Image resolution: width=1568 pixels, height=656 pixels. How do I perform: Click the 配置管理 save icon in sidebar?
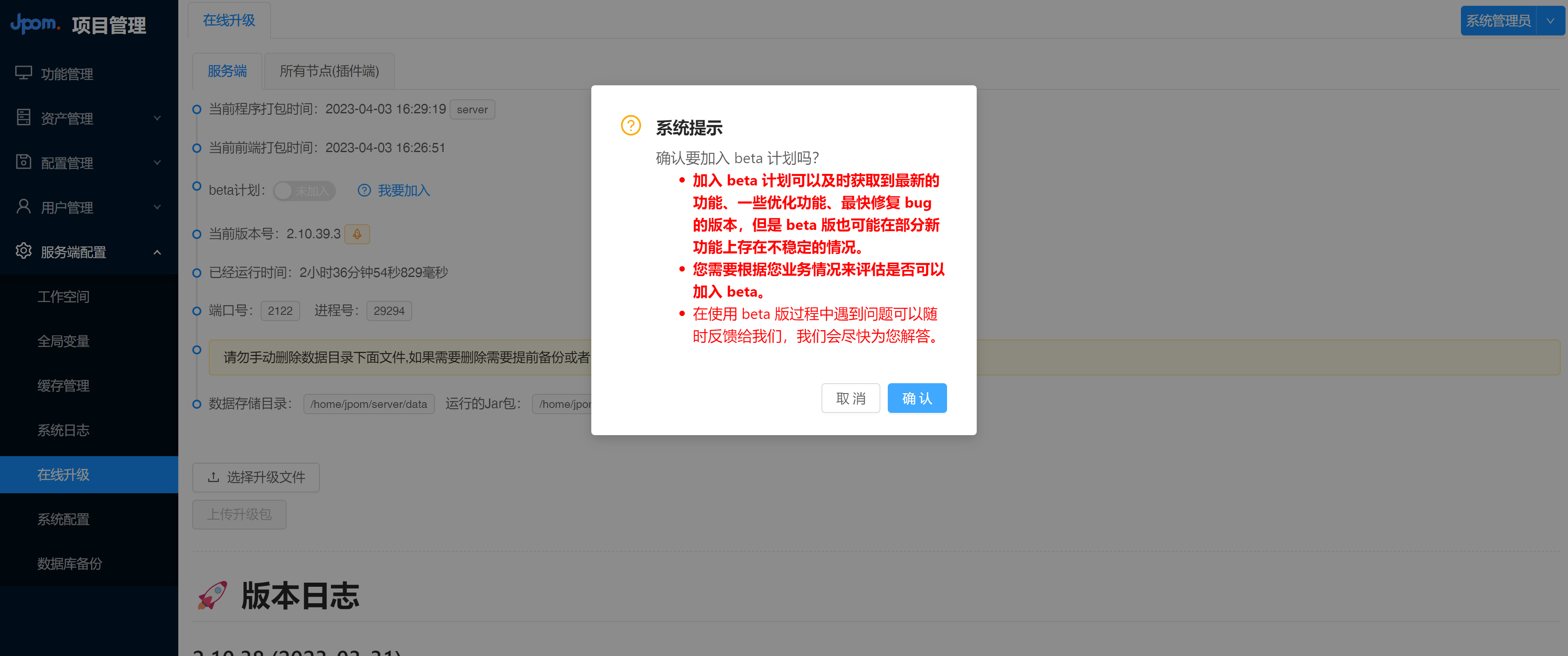(23, 162)
